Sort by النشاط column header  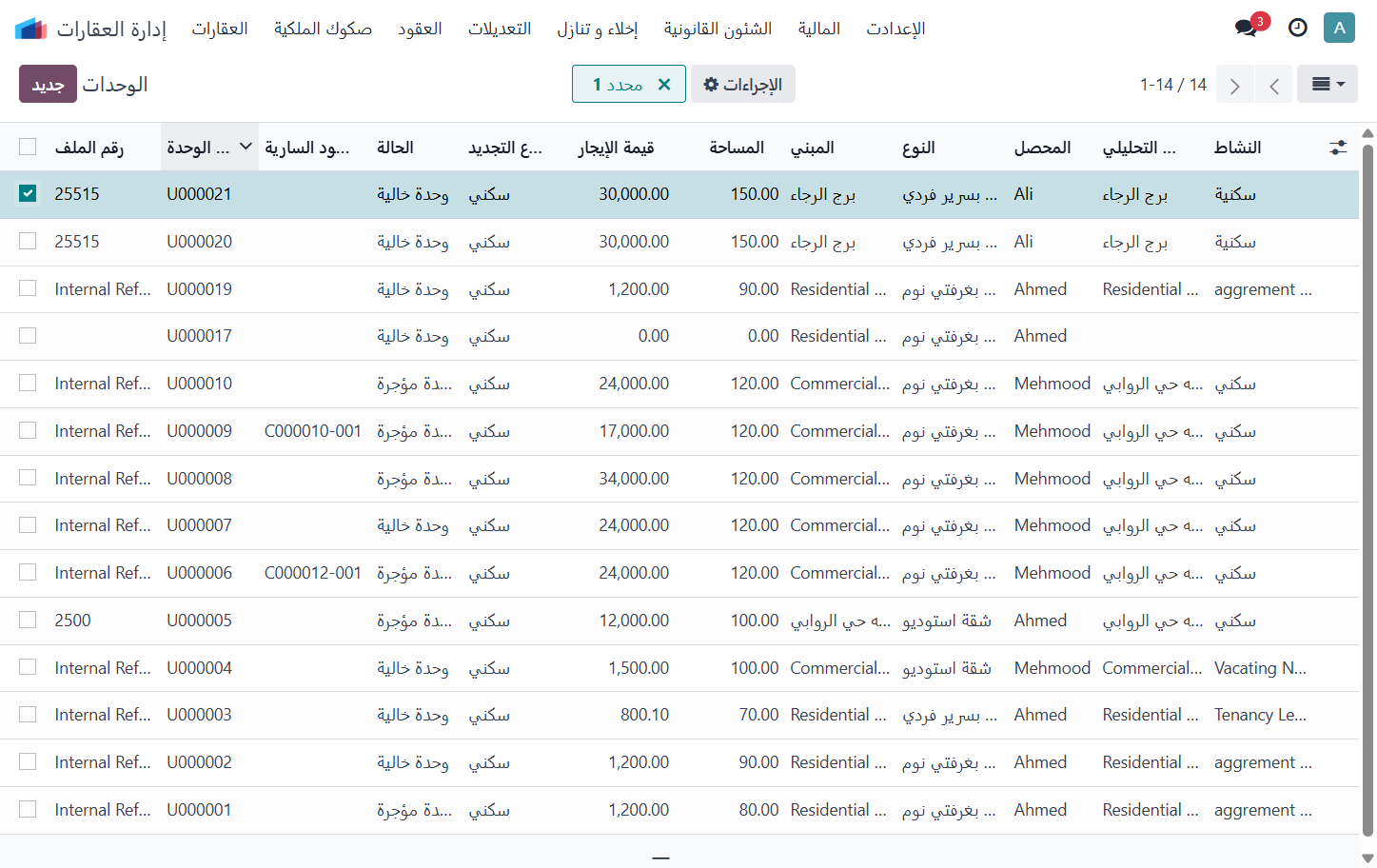coord(1237,147)
